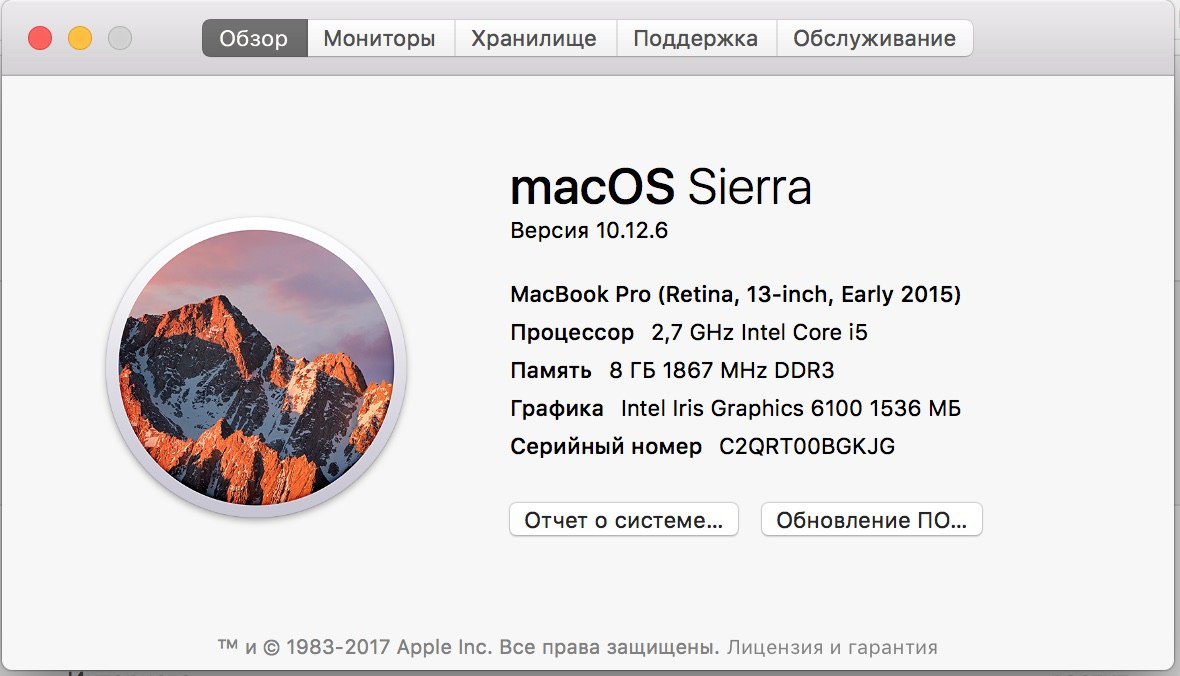
Task: Click the Обновление ПО button
Action: coord(871,519)
